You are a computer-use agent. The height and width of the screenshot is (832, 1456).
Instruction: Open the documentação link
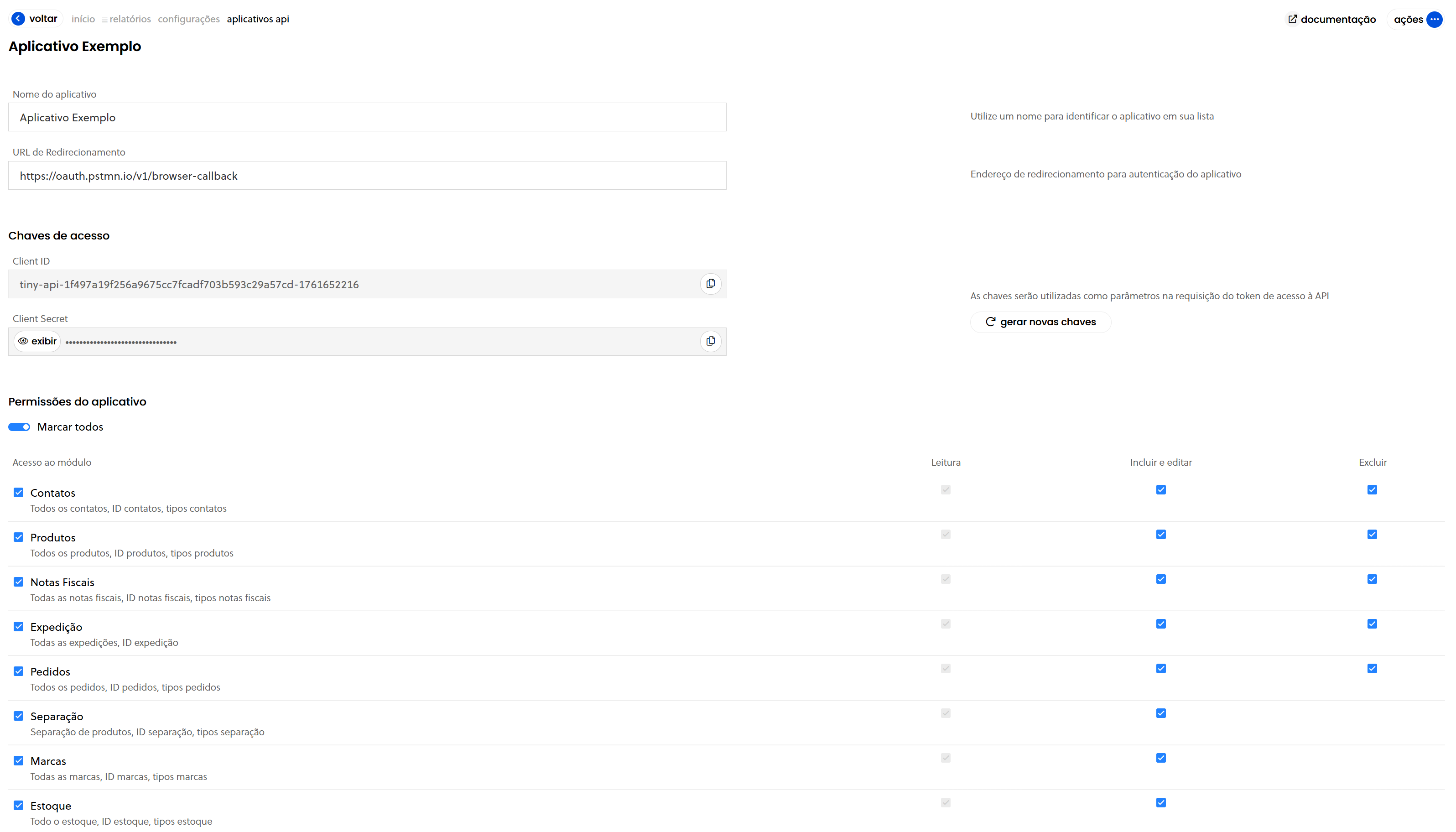[x=1336, y=19]
